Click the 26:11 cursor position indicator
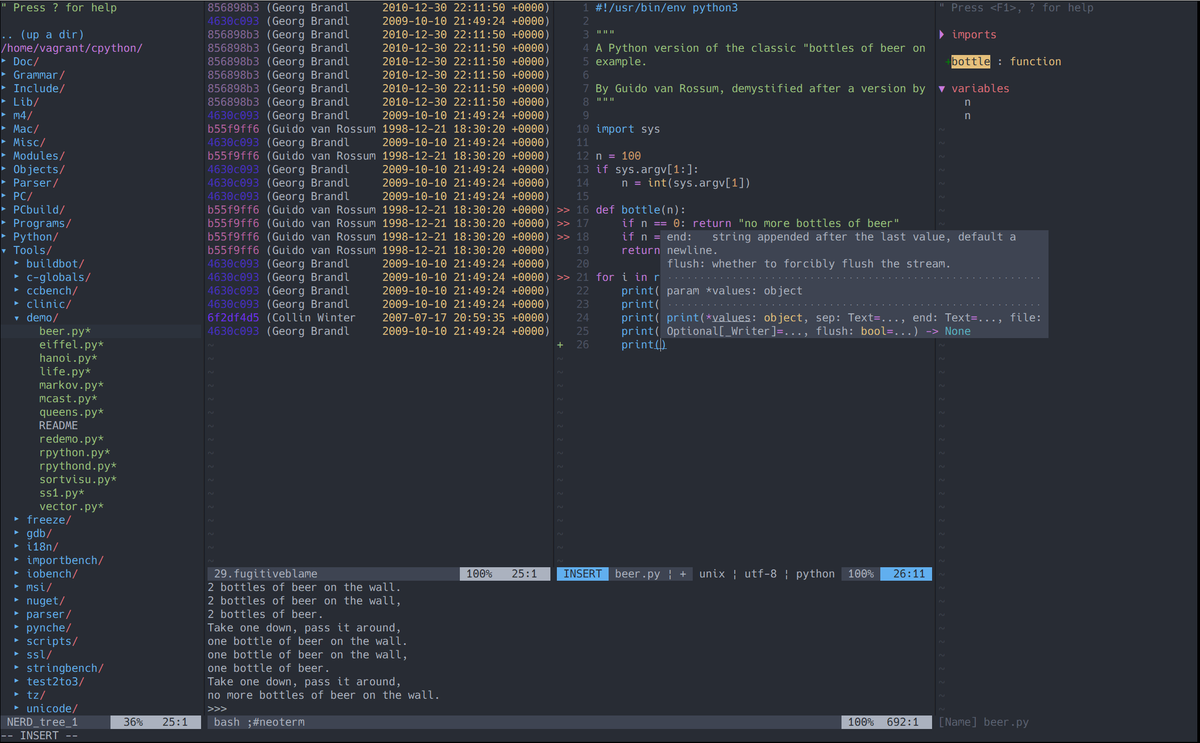1200x743 pixels. pyautogui.click(x=905, y=573)
